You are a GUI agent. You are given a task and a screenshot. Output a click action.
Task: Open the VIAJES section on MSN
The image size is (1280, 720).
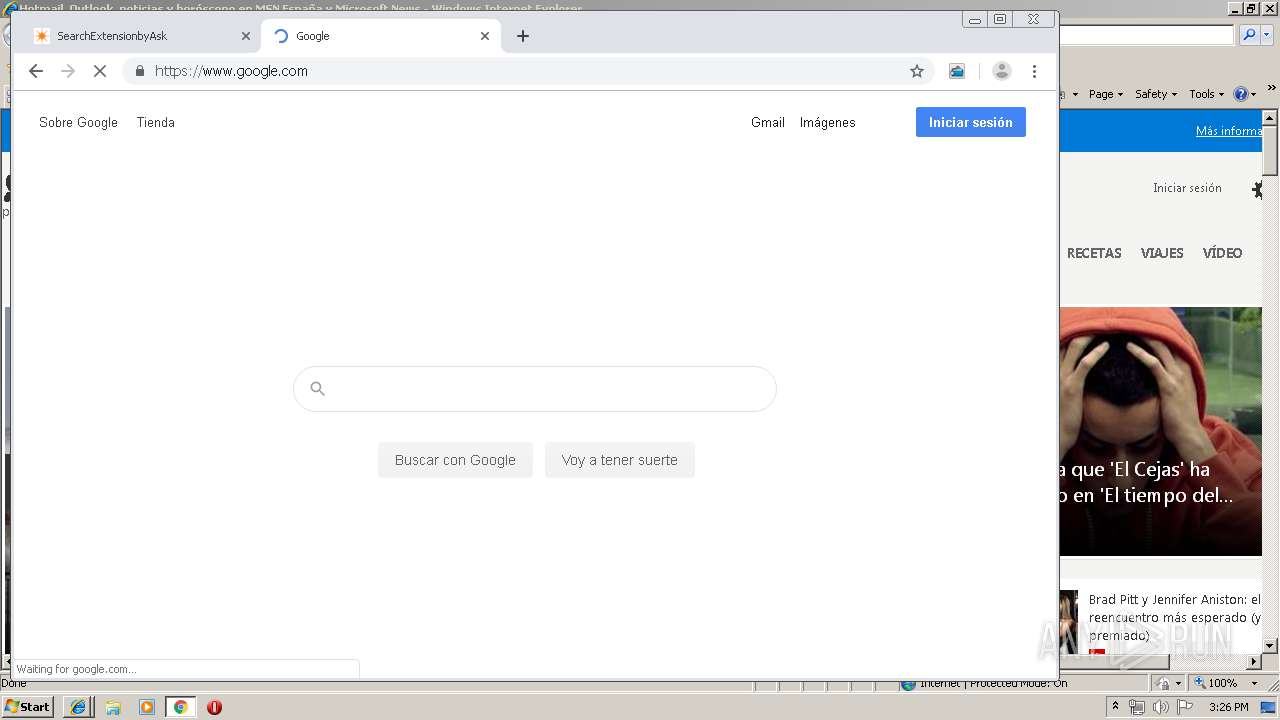(x=1162, y=253)
